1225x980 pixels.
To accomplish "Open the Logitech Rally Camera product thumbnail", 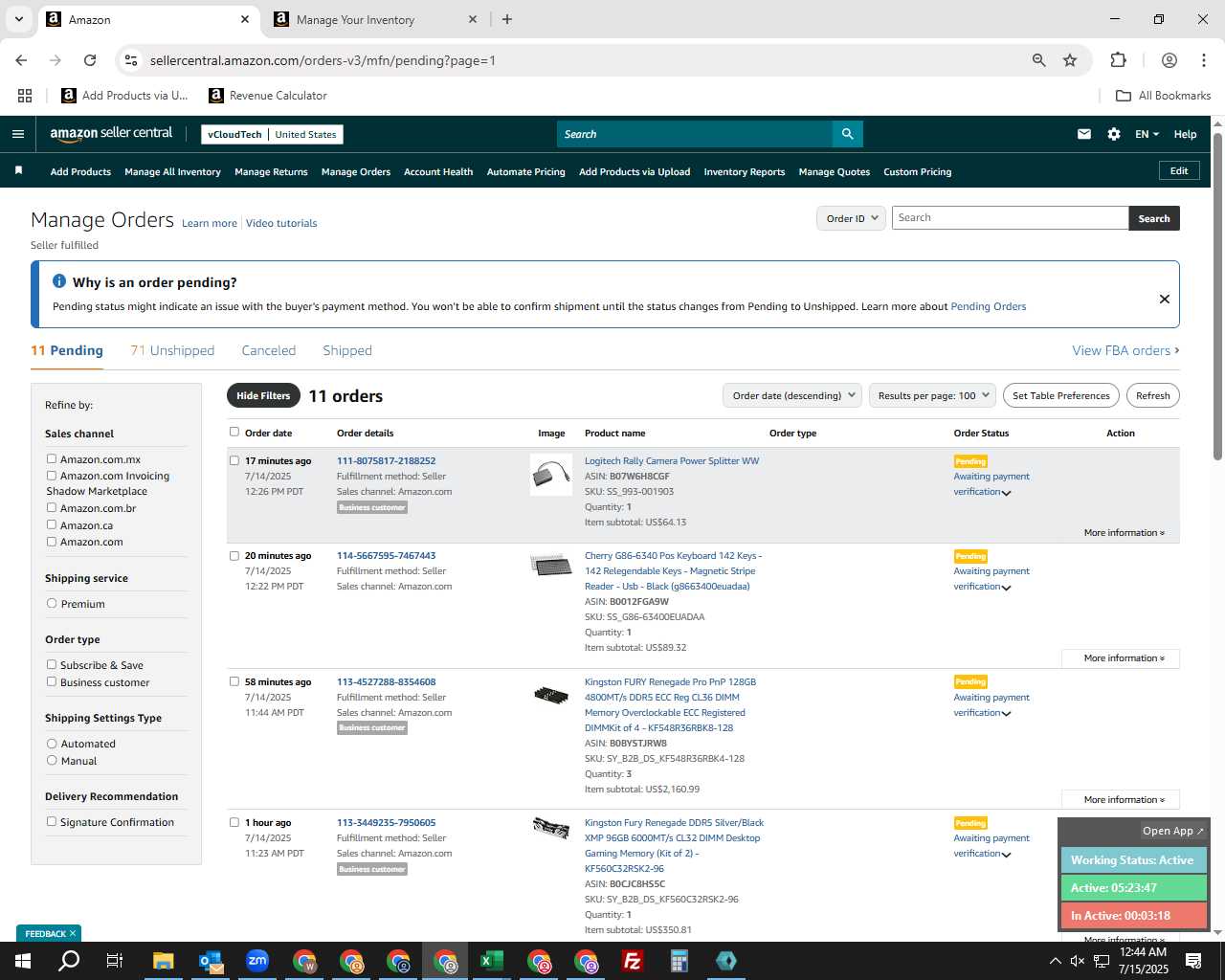I will pyautogui.click(x=551, y=474).
